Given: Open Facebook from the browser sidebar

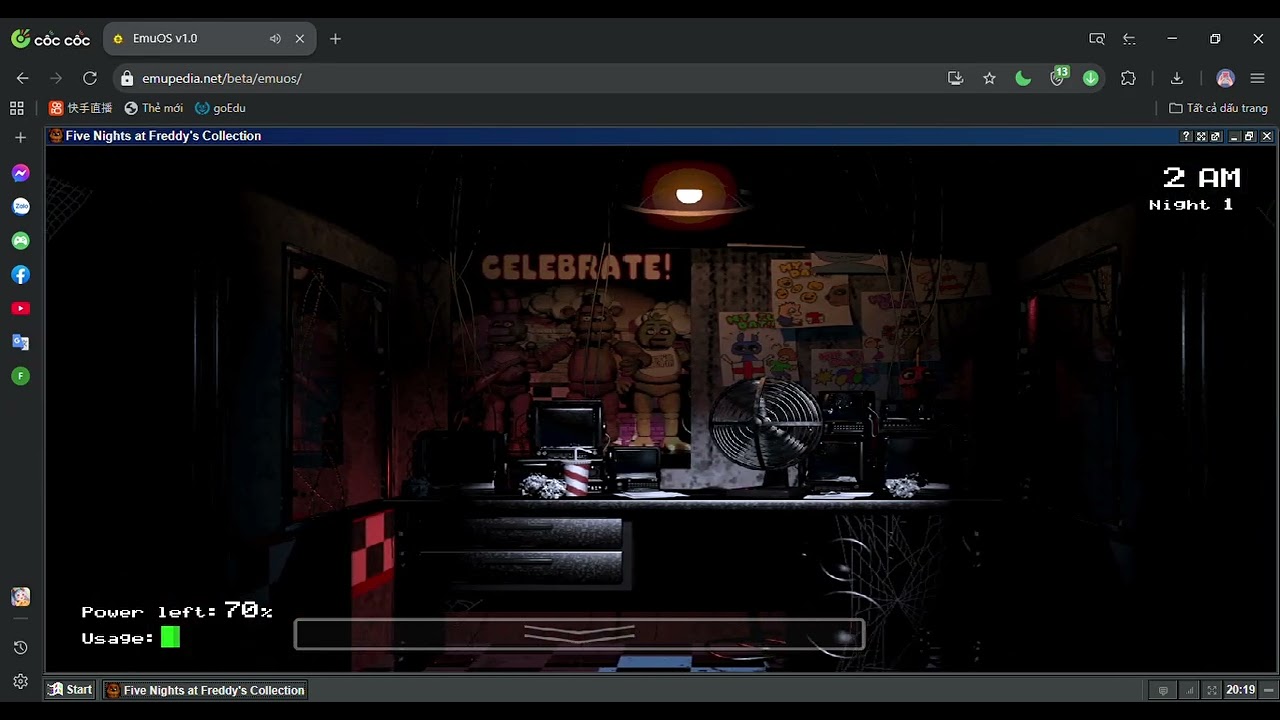Looking at the screenshot, I should coord(20,275).
